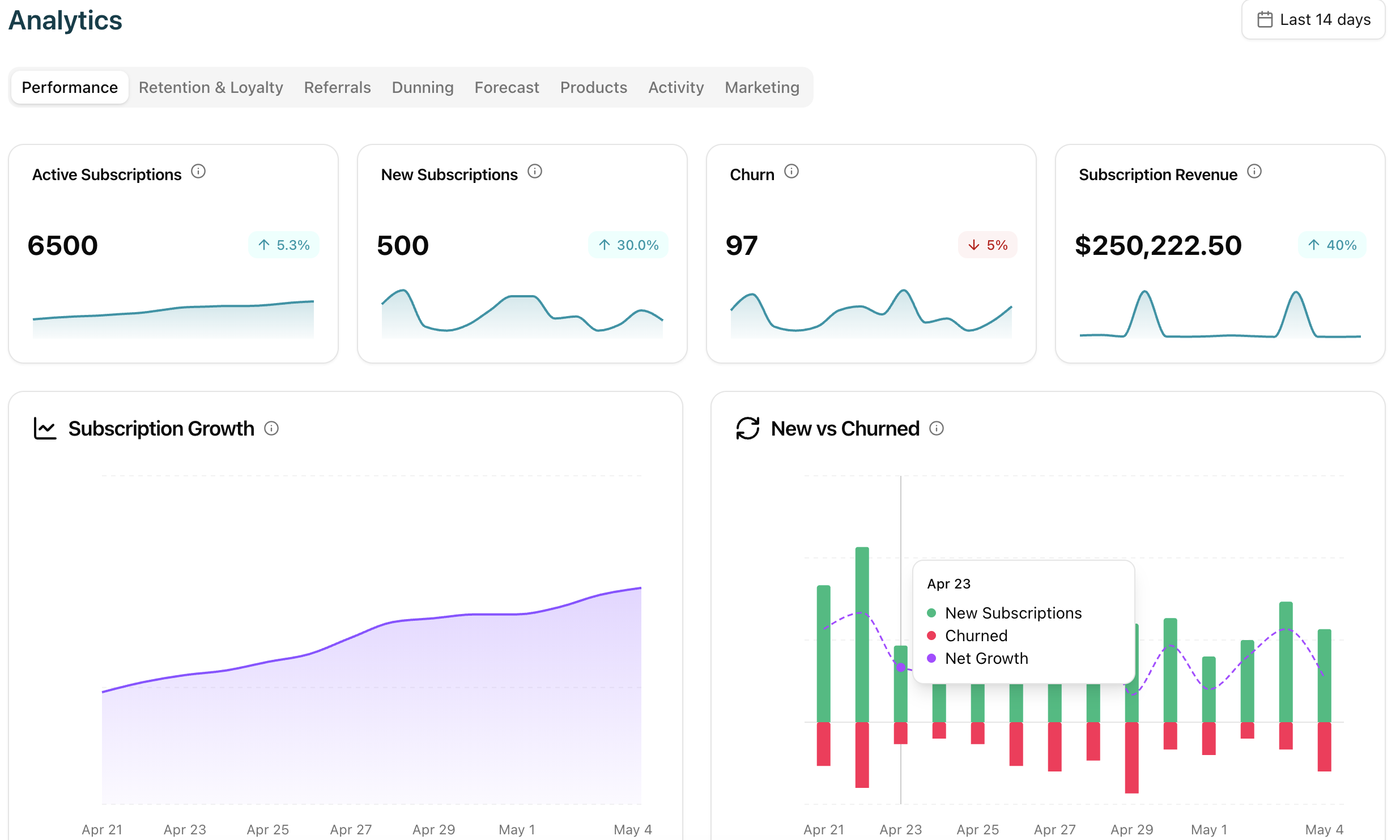1400x840 pixels.
Task: Open the Marketing tab
Action: 762,87
